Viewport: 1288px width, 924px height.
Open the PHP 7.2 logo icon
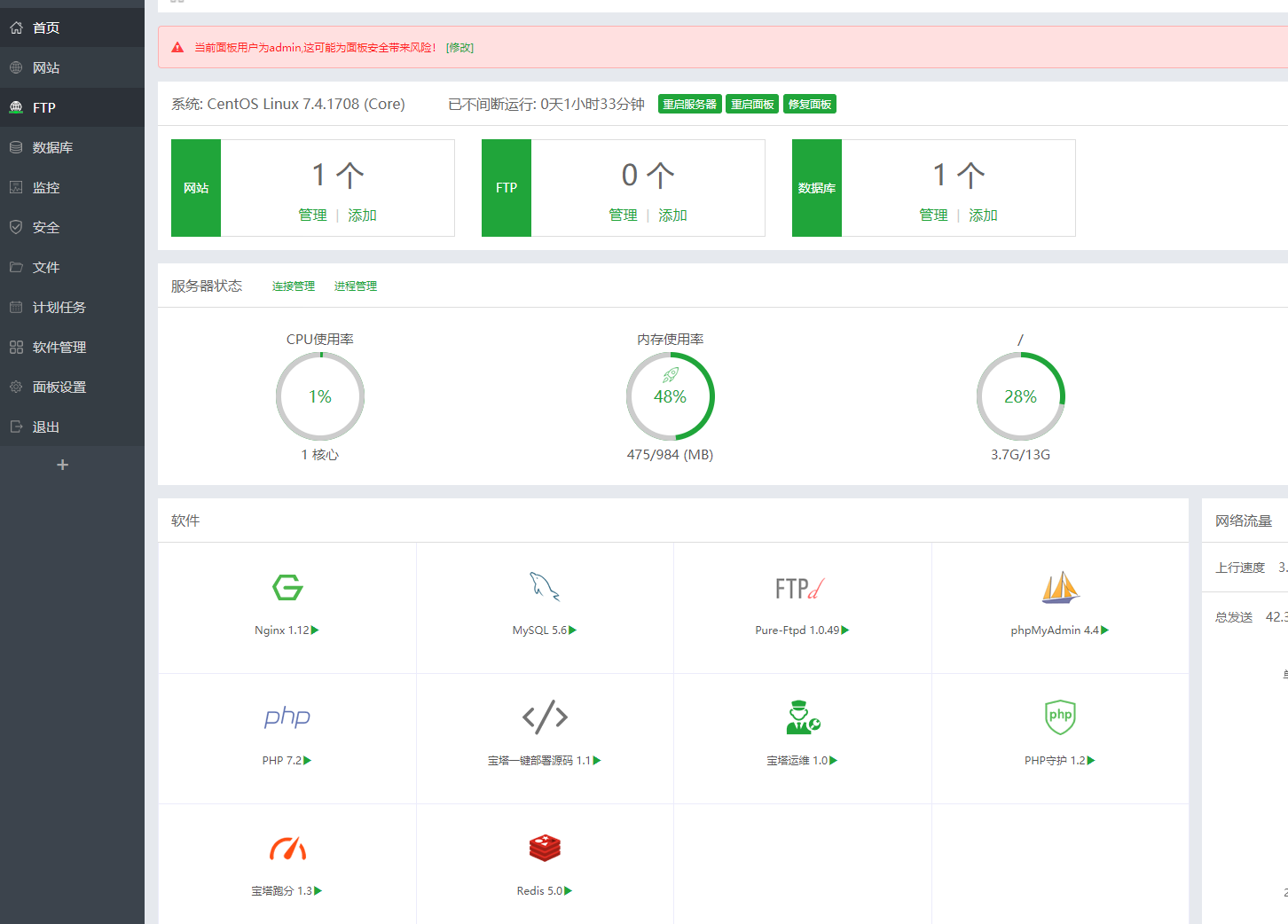tap(287, 716)
